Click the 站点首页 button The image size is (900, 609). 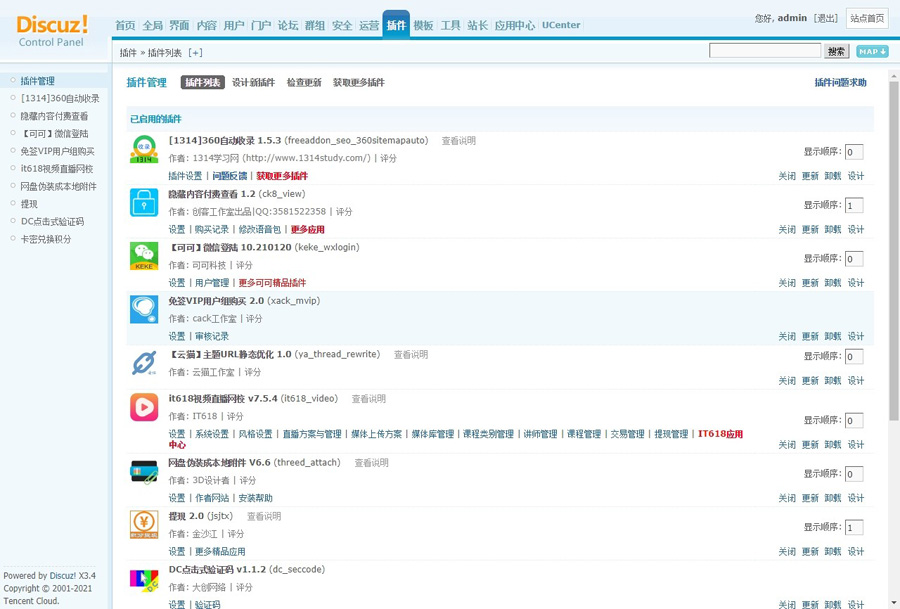coord(867,18)
